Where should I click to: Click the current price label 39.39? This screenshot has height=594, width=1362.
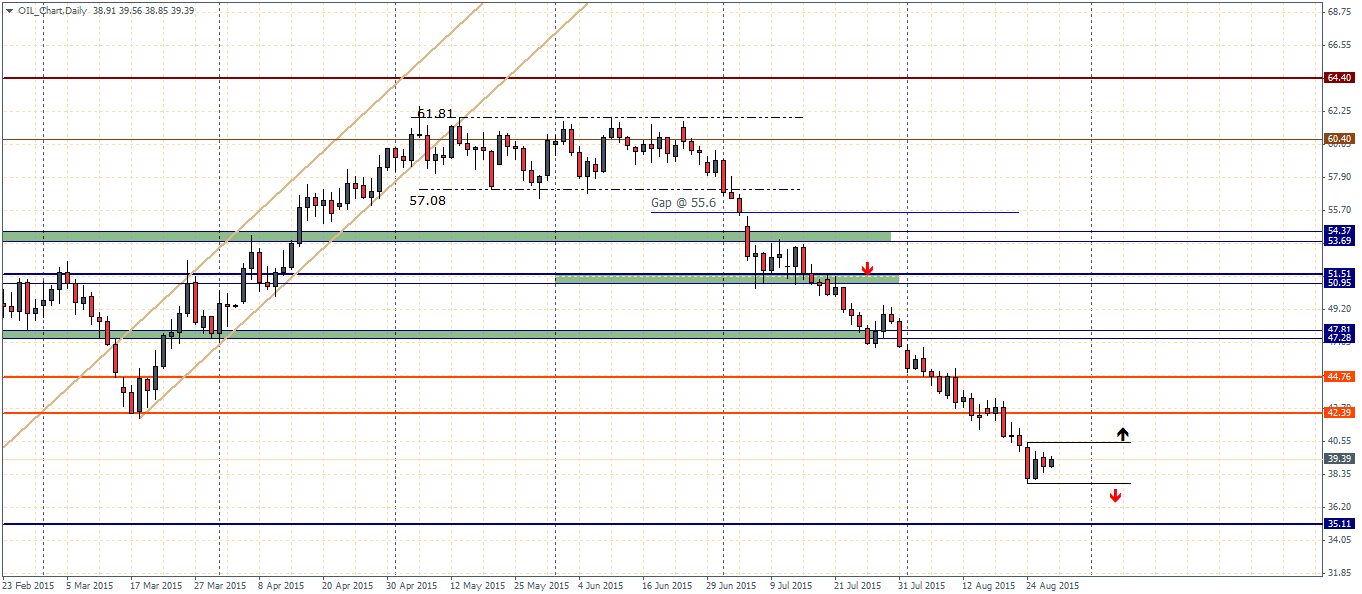click(1339, 458)
